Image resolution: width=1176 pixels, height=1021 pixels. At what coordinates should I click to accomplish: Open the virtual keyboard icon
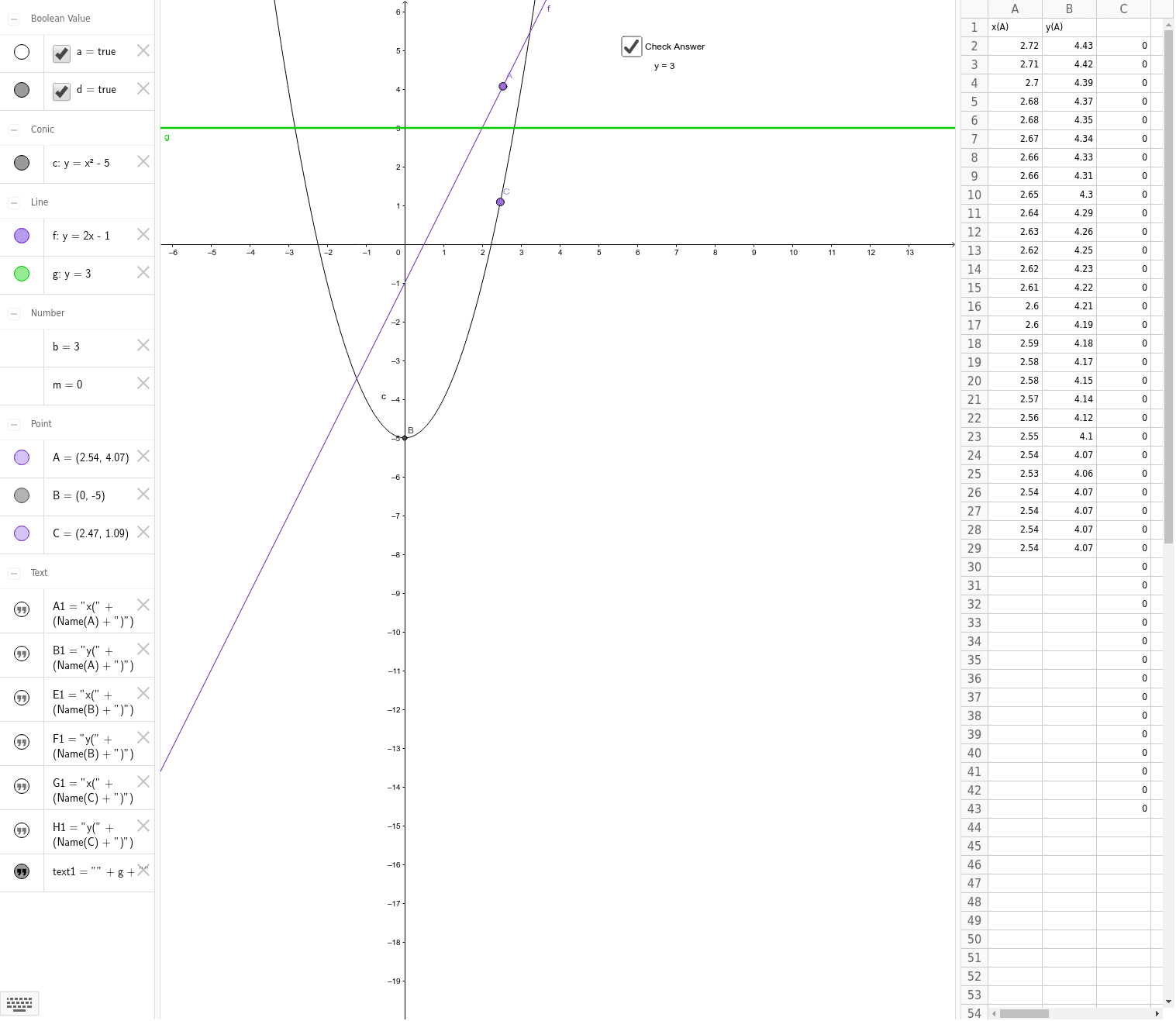(x=19, y=1003)
